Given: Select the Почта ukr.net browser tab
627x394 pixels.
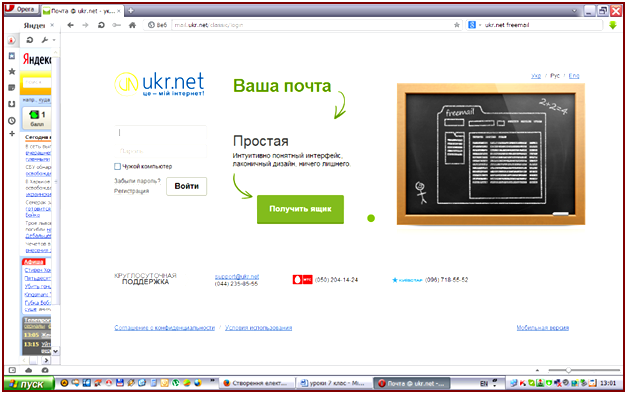Looking at the screenshot, I should 82,11.
